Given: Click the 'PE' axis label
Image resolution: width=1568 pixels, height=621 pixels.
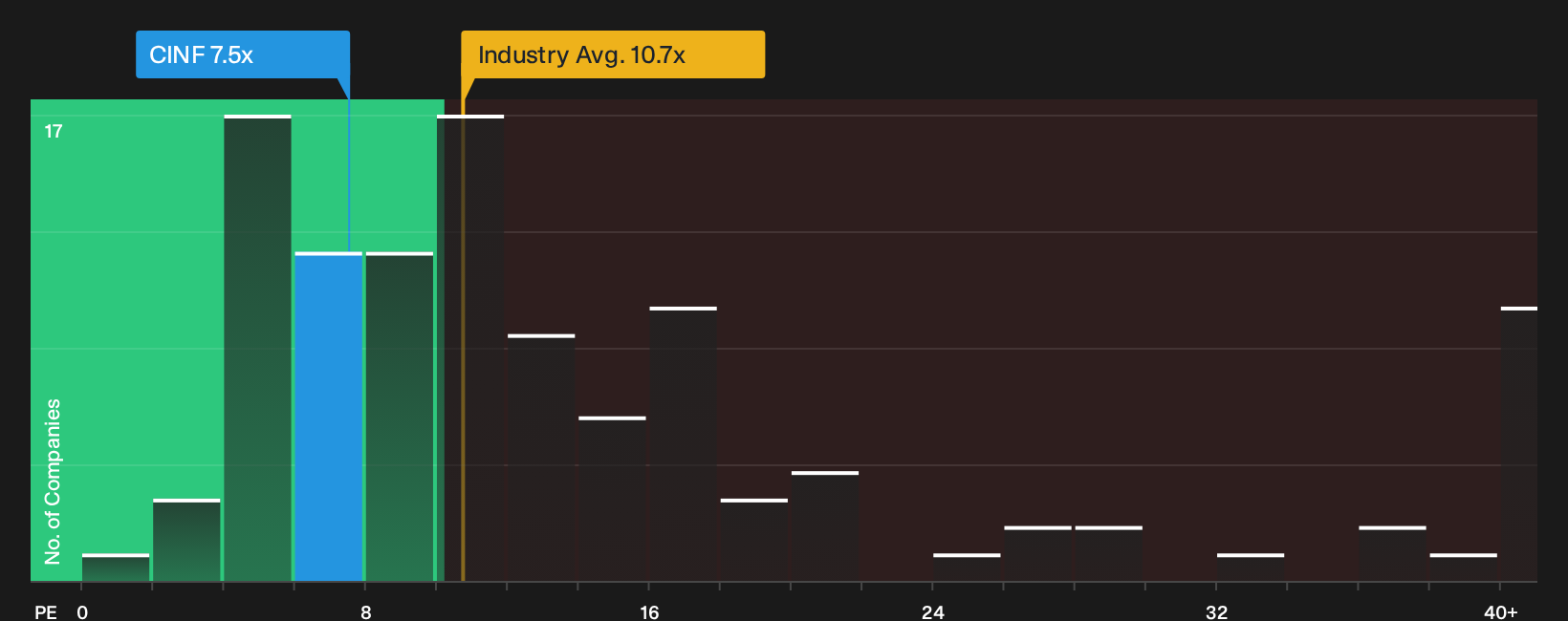Looking at the screenshot, I should [46, 612].
